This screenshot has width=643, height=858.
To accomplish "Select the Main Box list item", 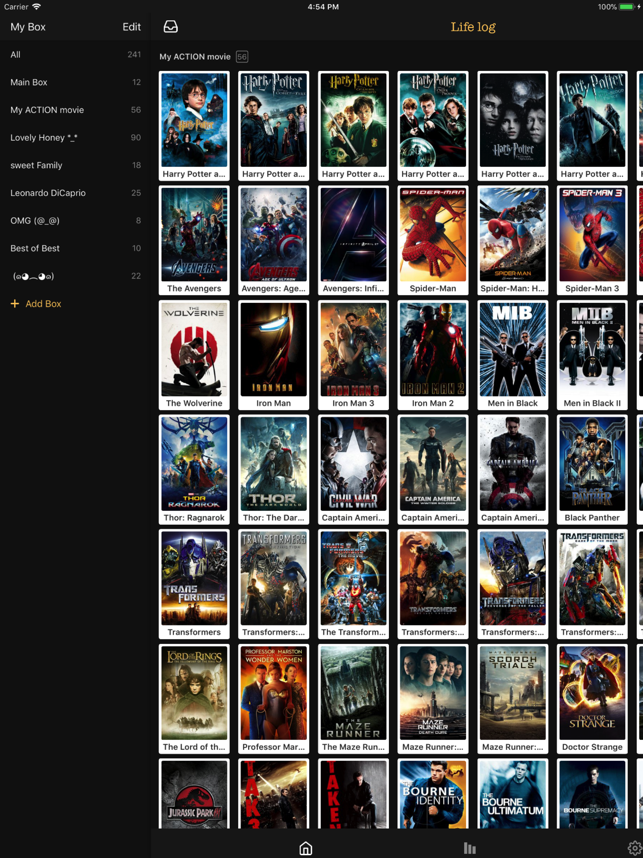I will [x=75, y=83].
